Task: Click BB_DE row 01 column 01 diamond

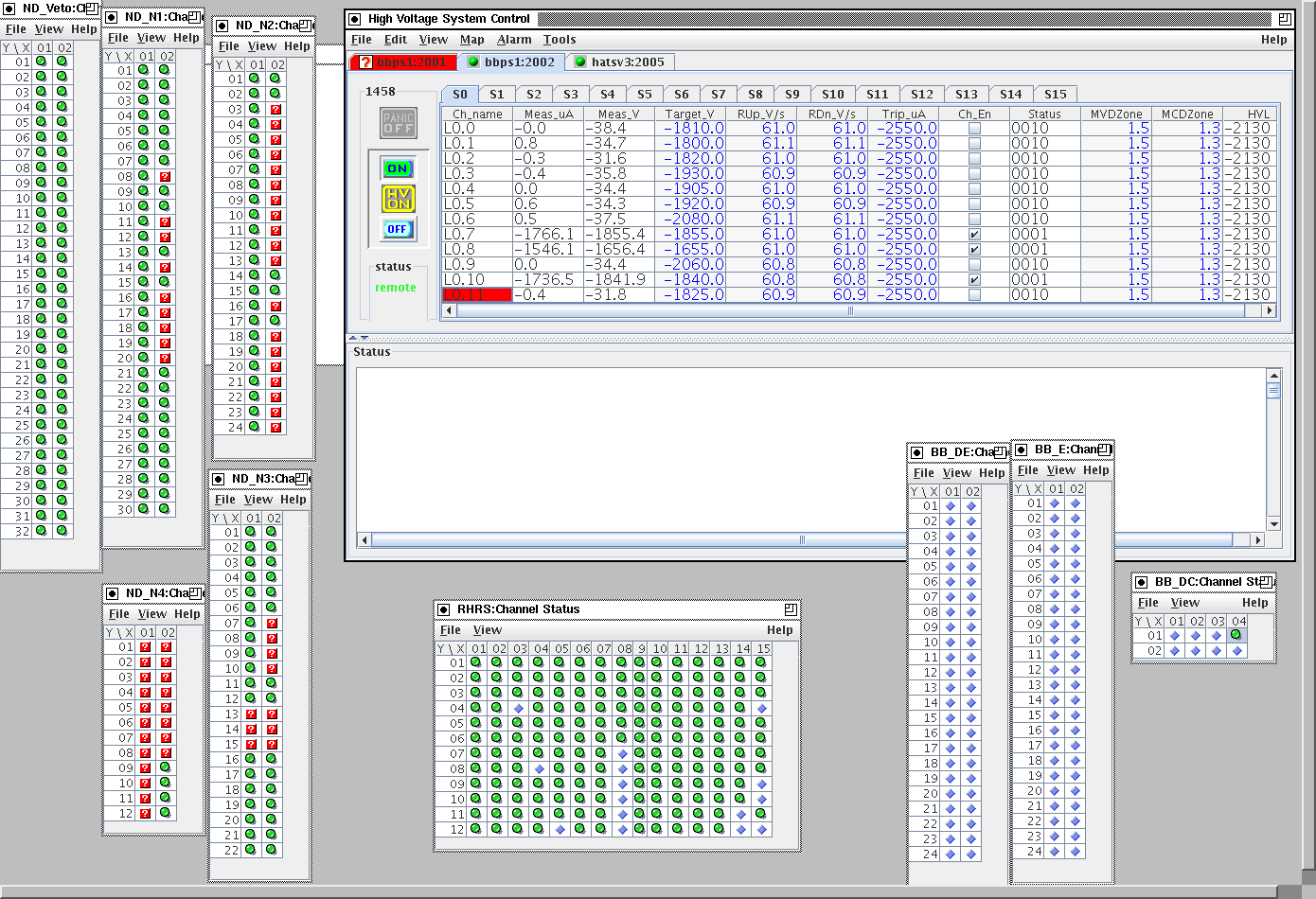Action: (x=951, y=505)
